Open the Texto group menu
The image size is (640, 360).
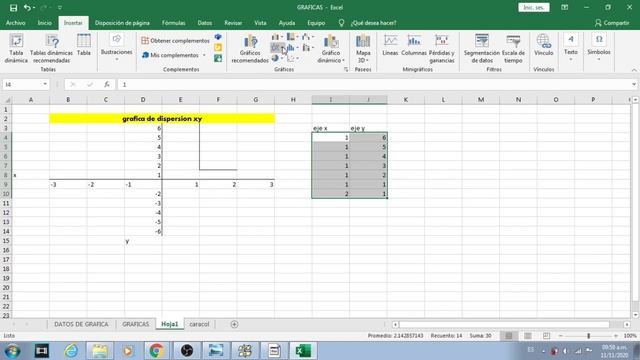point(571,47)
